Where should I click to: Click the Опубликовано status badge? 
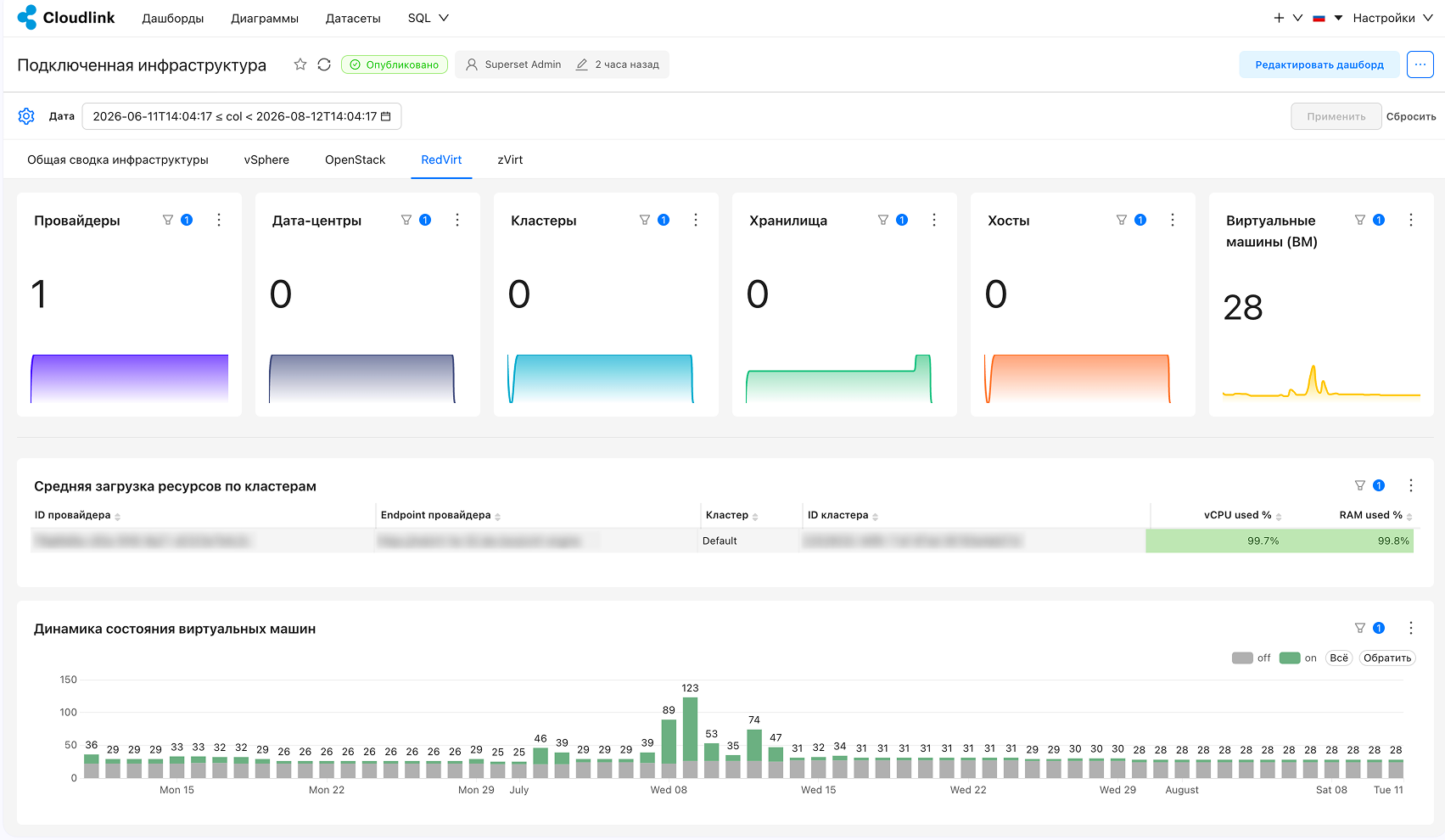click(395, 64)
